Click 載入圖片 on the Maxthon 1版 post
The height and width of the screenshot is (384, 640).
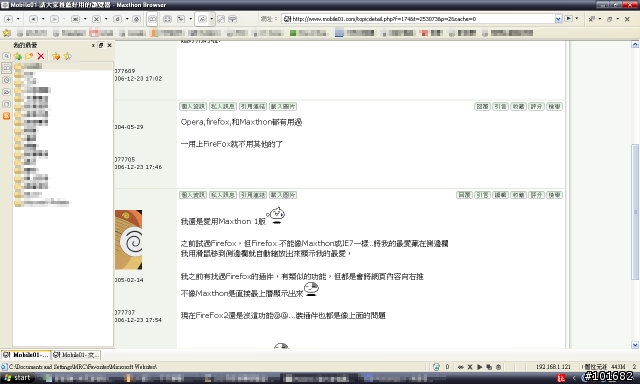click(283, 195)
